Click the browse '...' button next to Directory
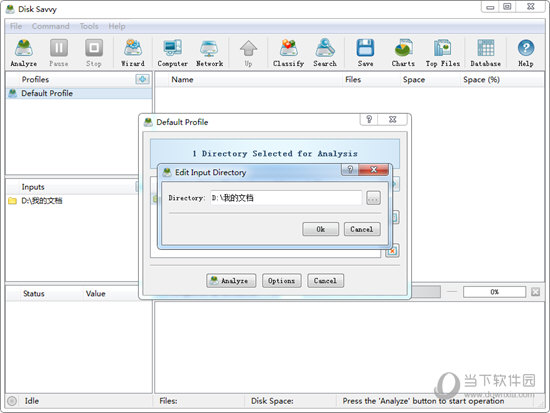The width and height of the screenshot is (550, 413). pos(373,198)
